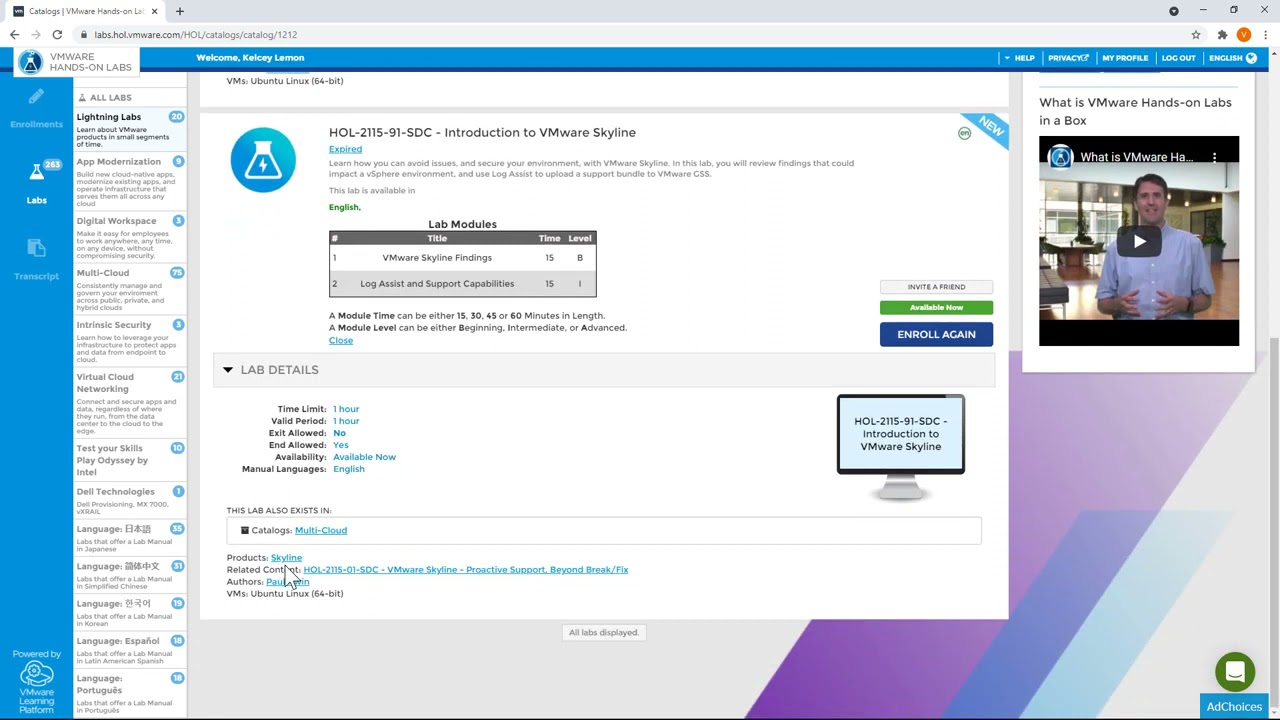This screenshot has width=1280, height=720.
Task: Click Invite a Friend button
Action: click(x=936, y=287)
